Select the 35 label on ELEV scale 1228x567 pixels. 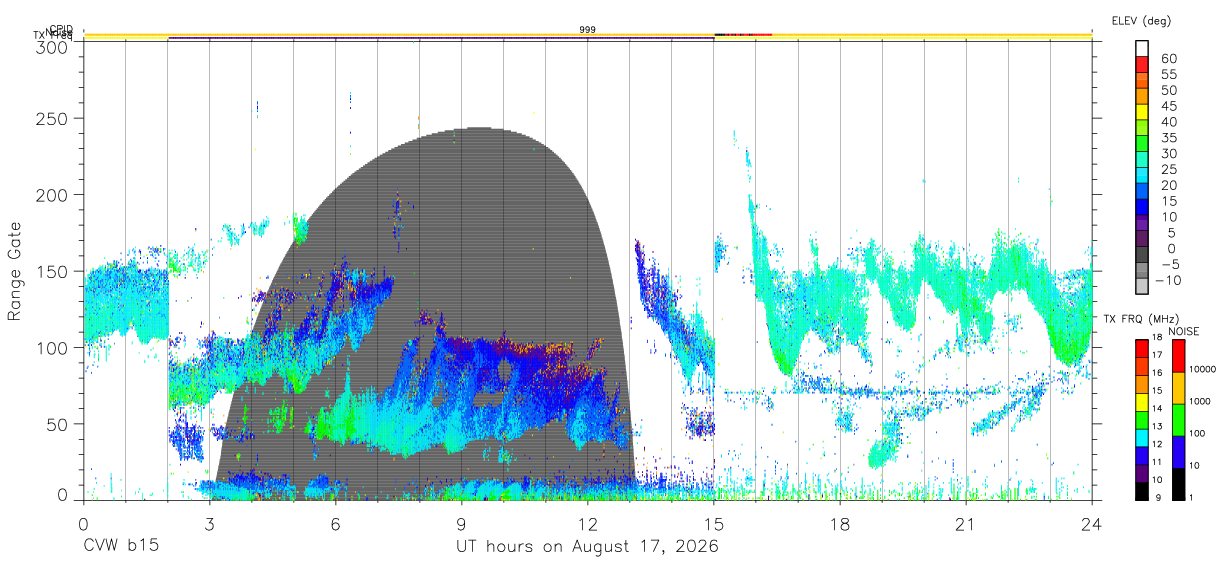[x=1168, y=138]
